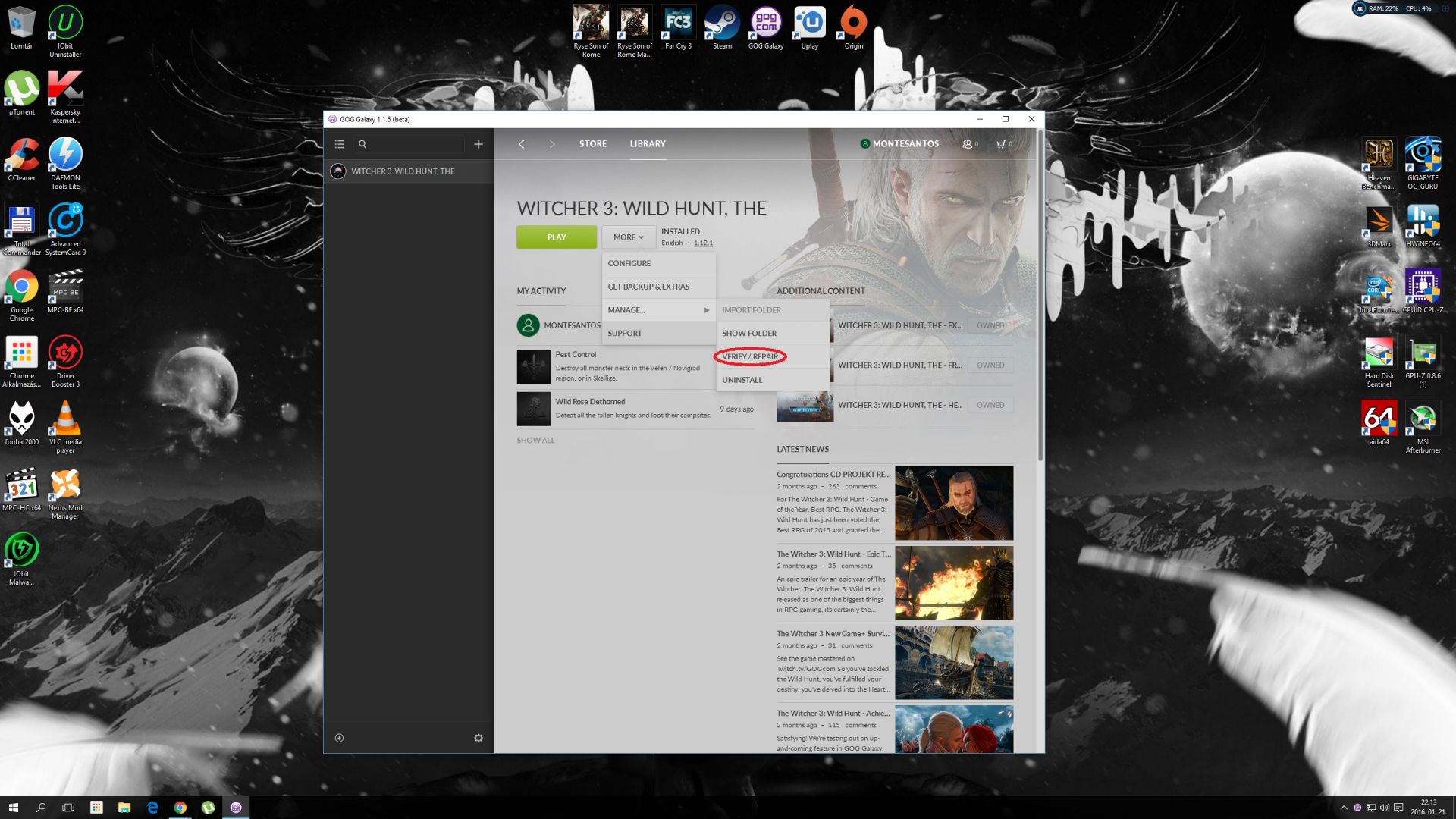Open the Geralt portrait news thumbnail
This screenshot has height=819, width=1456.
pyautogui.click(x=954, y=504)
